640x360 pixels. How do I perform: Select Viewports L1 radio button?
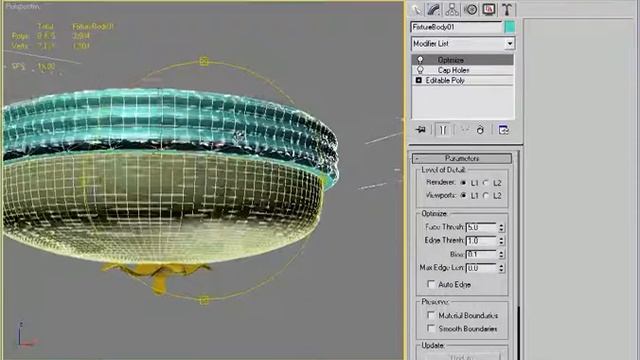click(x=463, y=196)
